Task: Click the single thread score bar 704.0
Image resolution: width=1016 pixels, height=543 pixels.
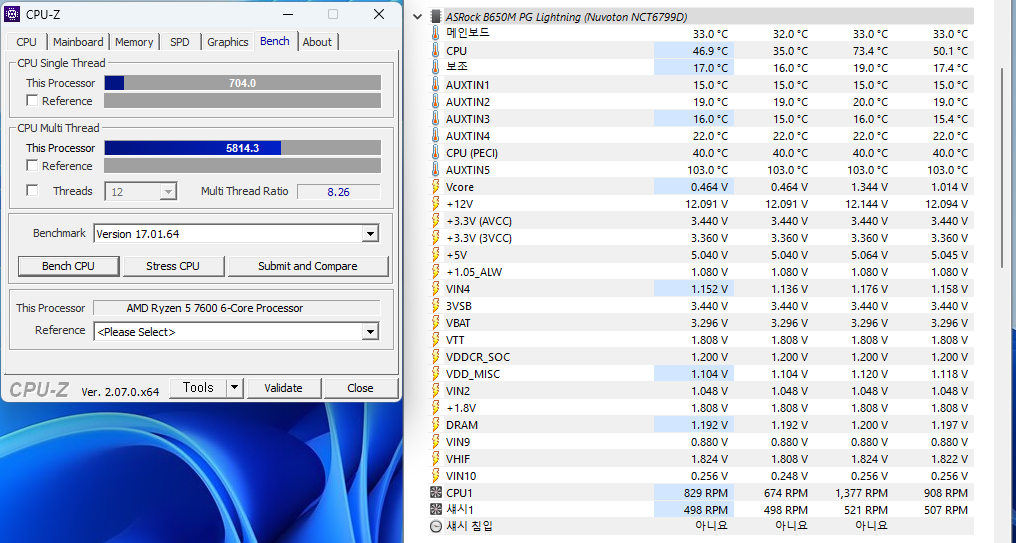Action: point(242,83)
